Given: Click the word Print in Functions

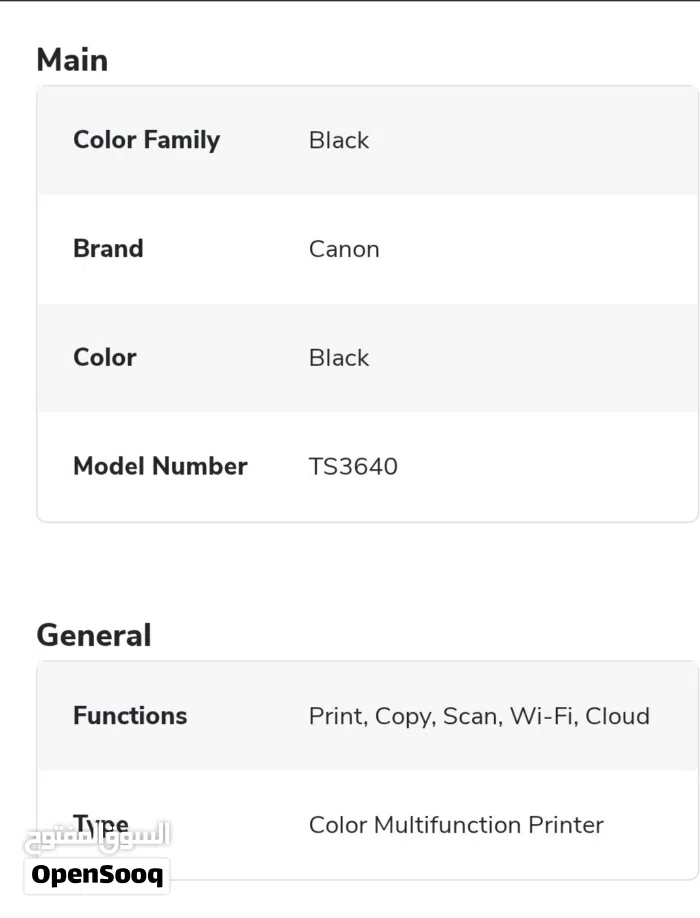Looking at the screenshot, I should (336, 716).
